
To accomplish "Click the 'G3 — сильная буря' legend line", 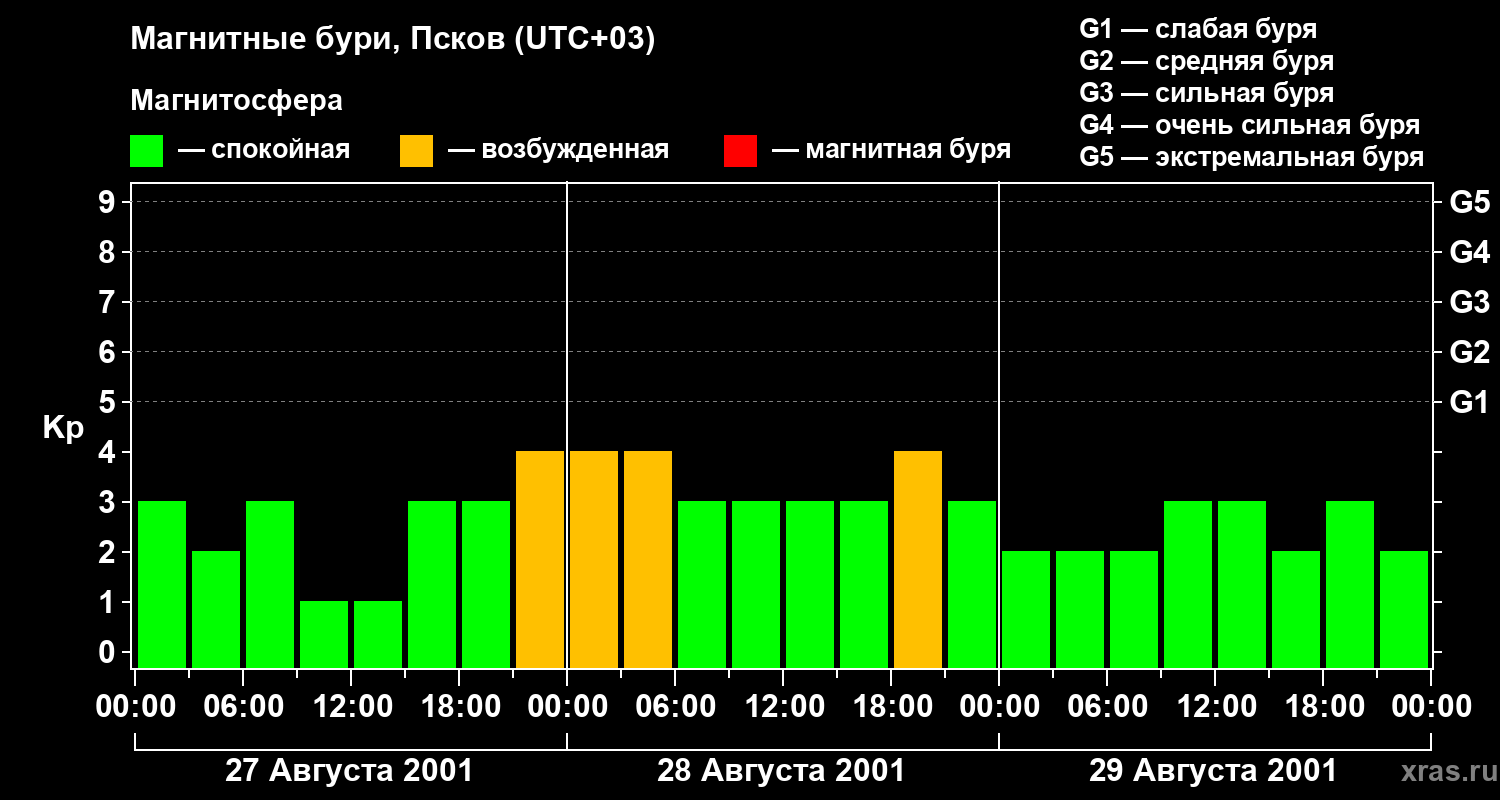I will 1207,93.
